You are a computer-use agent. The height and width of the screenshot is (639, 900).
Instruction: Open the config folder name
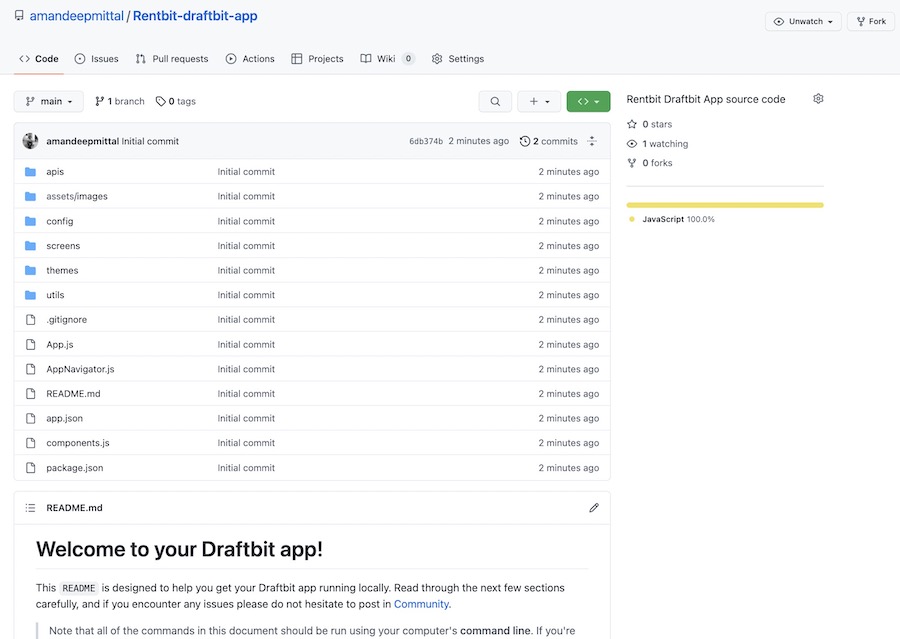click(60, 221)
